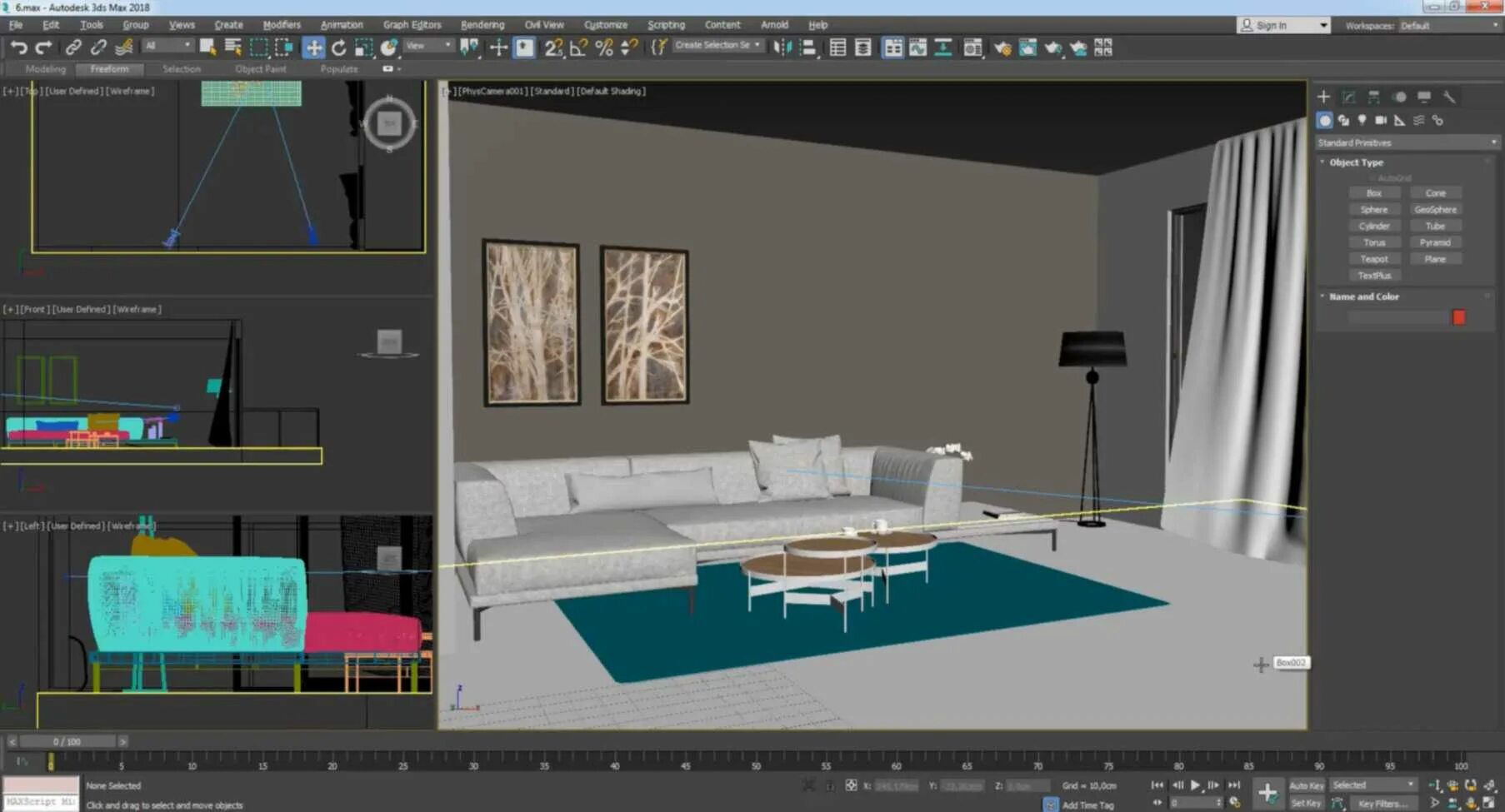1505x812 pixels.
Task: Click the Teapot primitive button
Action: [x=1374, y=259]
